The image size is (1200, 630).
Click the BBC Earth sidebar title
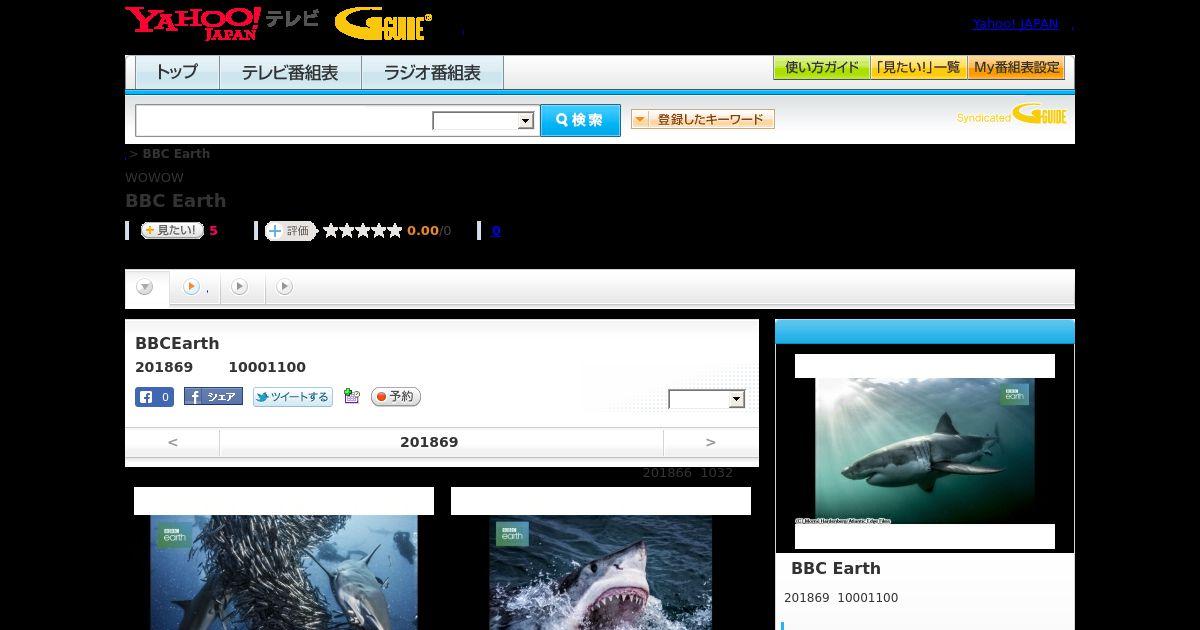(x=836, y=568)
